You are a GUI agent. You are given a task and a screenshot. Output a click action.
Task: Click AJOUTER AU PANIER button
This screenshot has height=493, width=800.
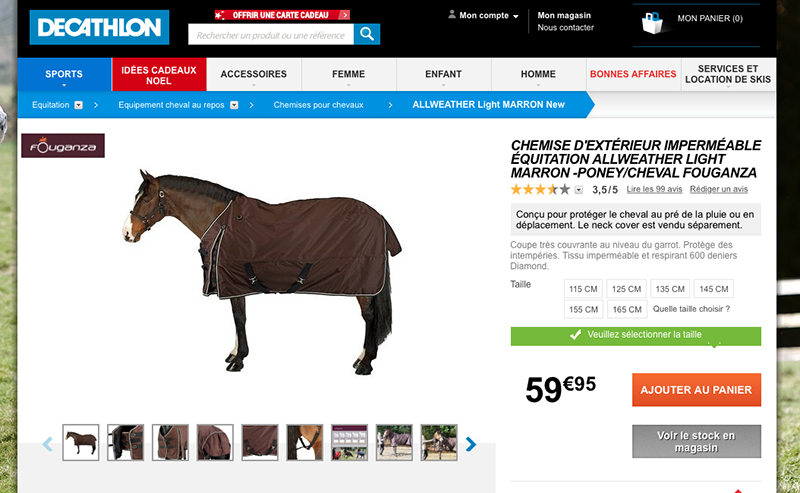click(696, 390)
